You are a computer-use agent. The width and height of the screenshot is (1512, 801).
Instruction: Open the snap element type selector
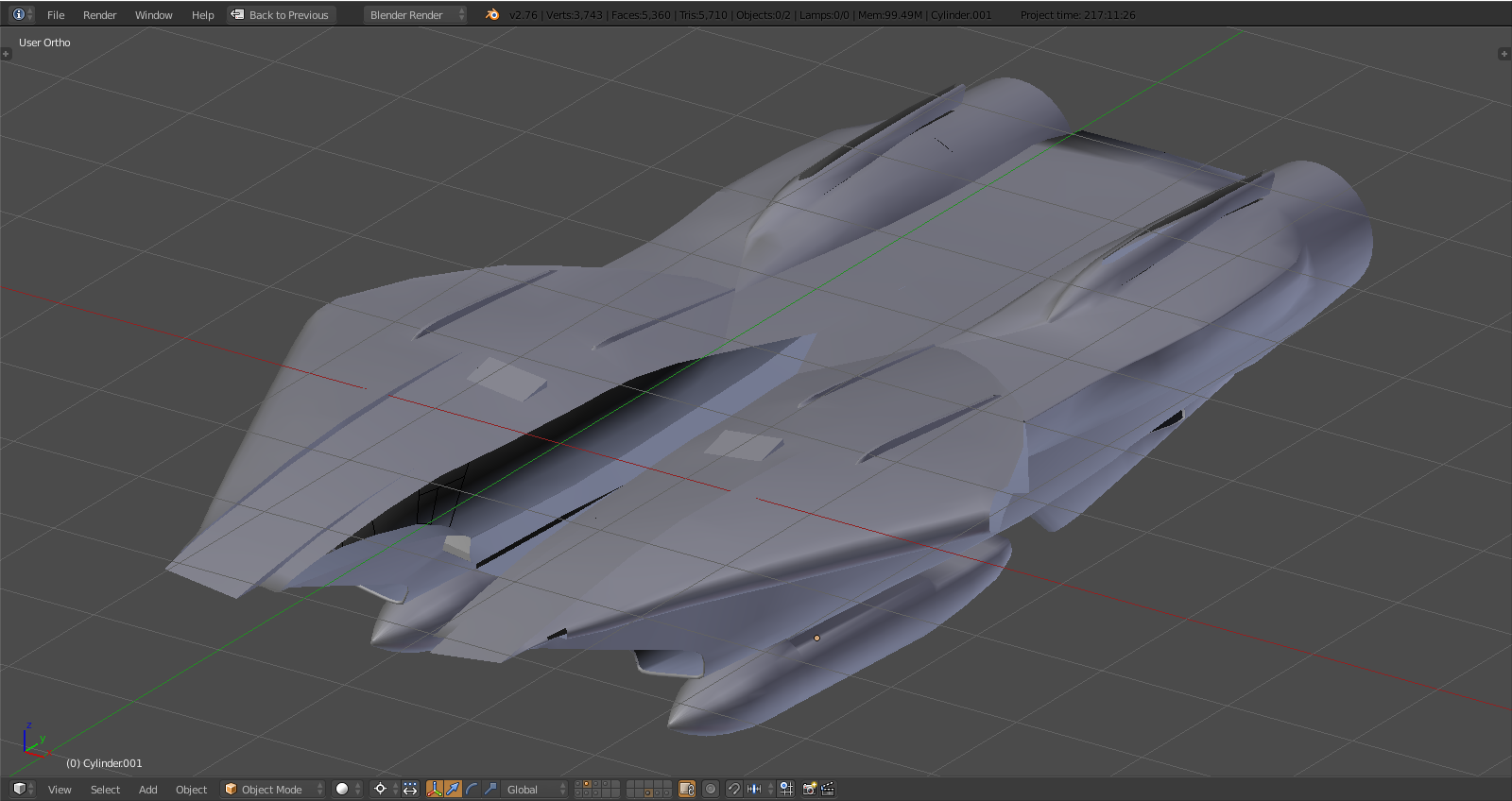tap(760, 789)
